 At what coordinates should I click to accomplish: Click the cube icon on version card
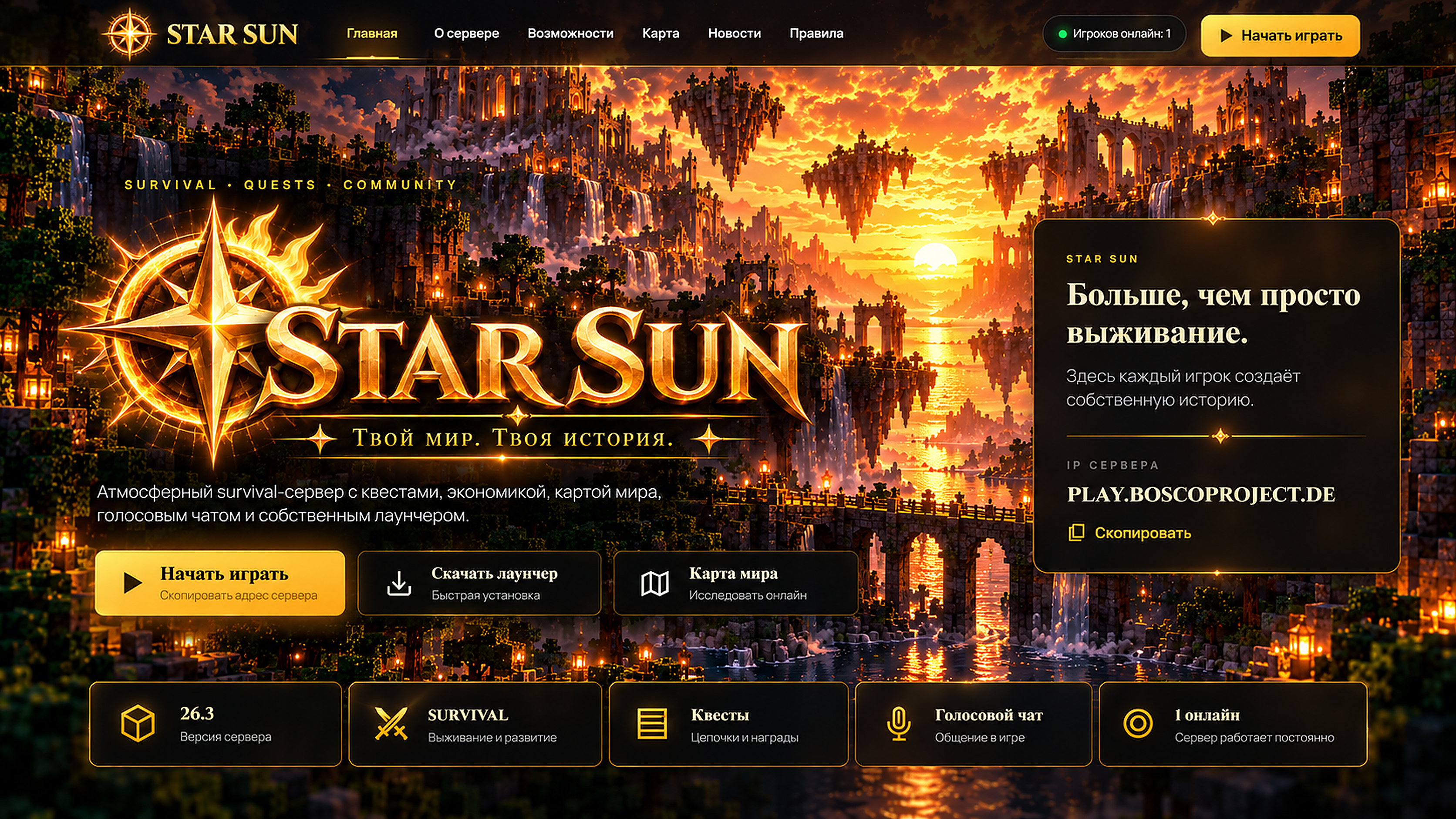pos(138,723)
